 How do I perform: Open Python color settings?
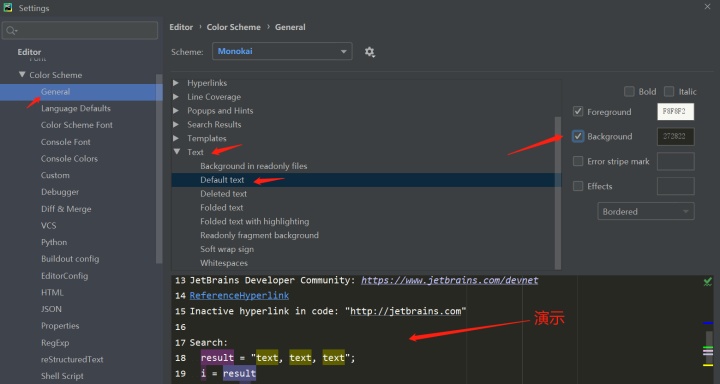[54, 242]
